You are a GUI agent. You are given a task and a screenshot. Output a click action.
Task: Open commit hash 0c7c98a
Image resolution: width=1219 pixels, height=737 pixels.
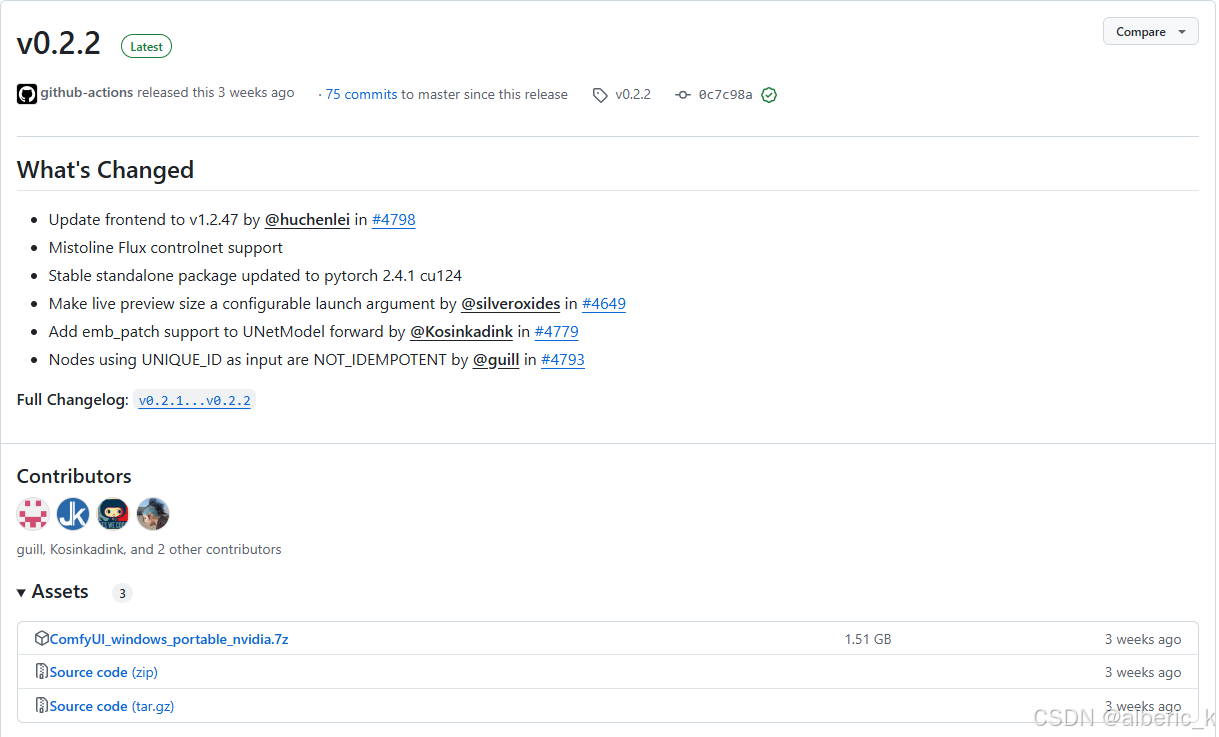725,95
